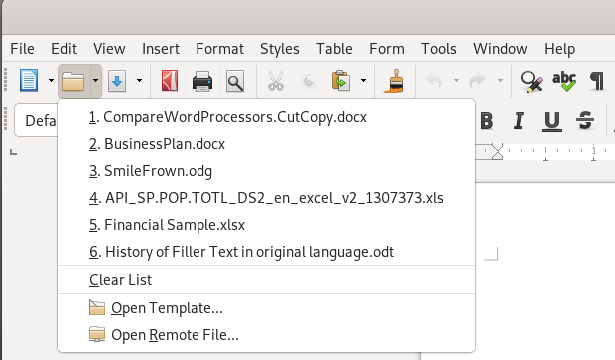615x360 pixels.
Task: Click the Open folder toolbar icon
Action: click(73, 81)
